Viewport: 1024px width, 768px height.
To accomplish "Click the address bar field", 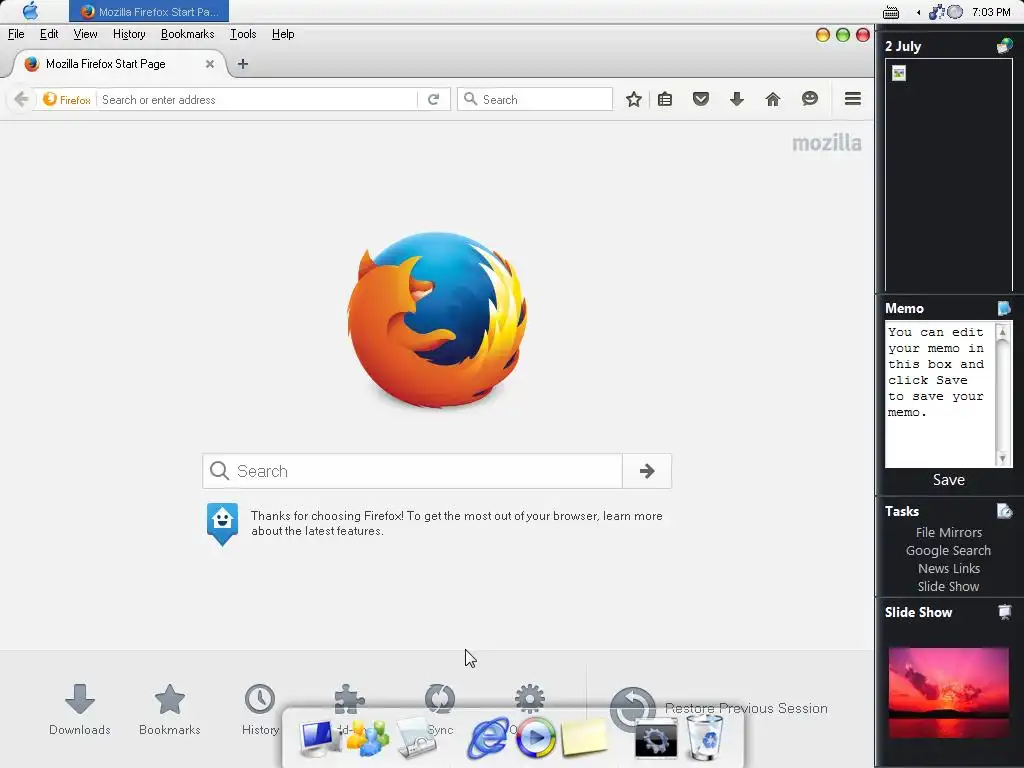I will pos(257,99).
